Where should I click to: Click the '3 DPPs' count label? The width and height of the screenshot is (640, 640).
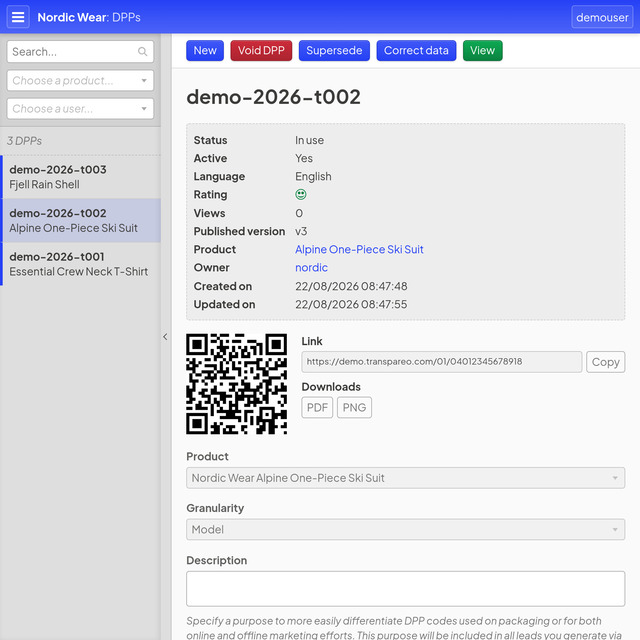tap(24, 141)
